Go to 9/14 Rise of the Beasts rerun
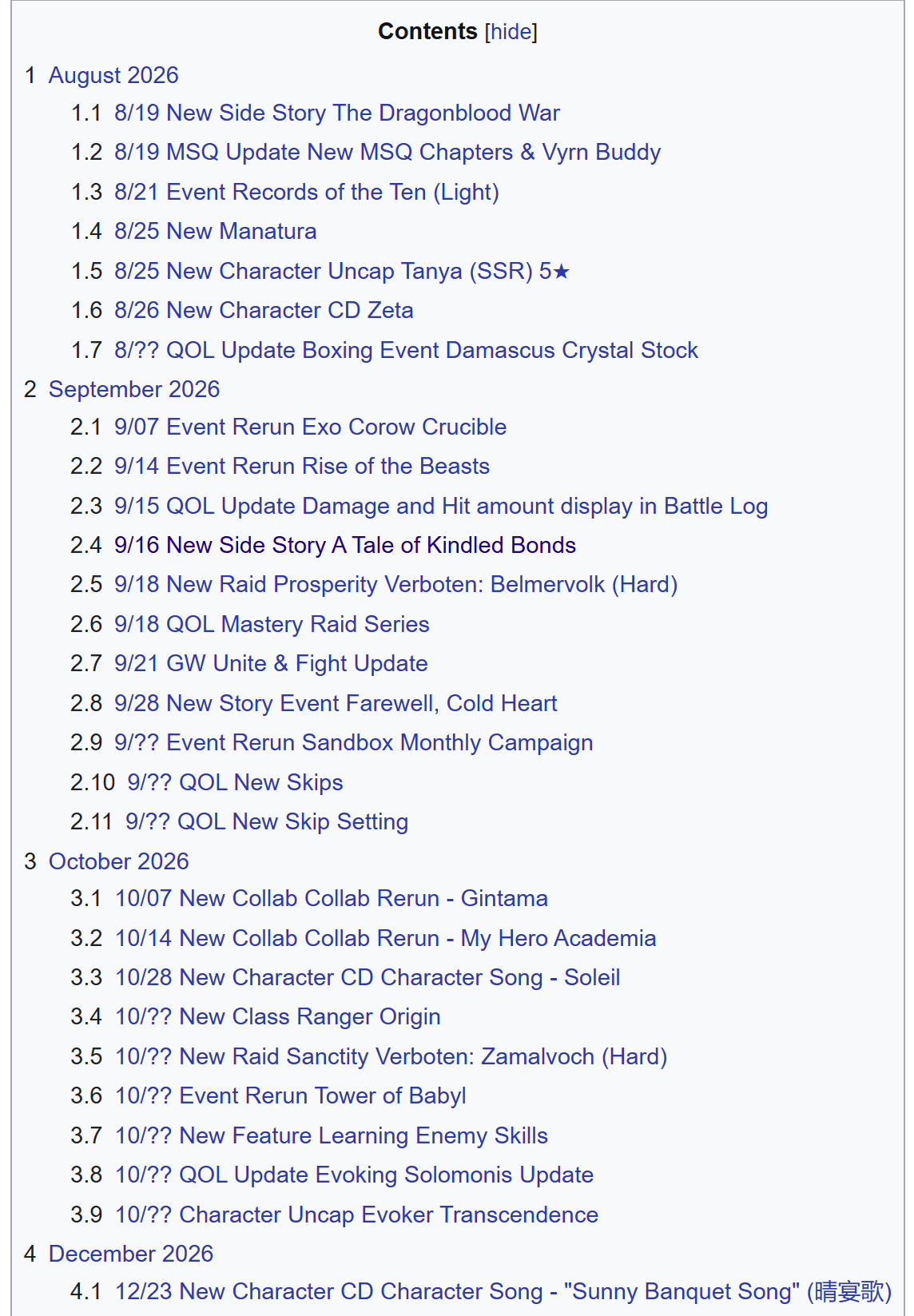This screenshot has height=1316, width=914. pyautogui.click(x=302, y=466)
